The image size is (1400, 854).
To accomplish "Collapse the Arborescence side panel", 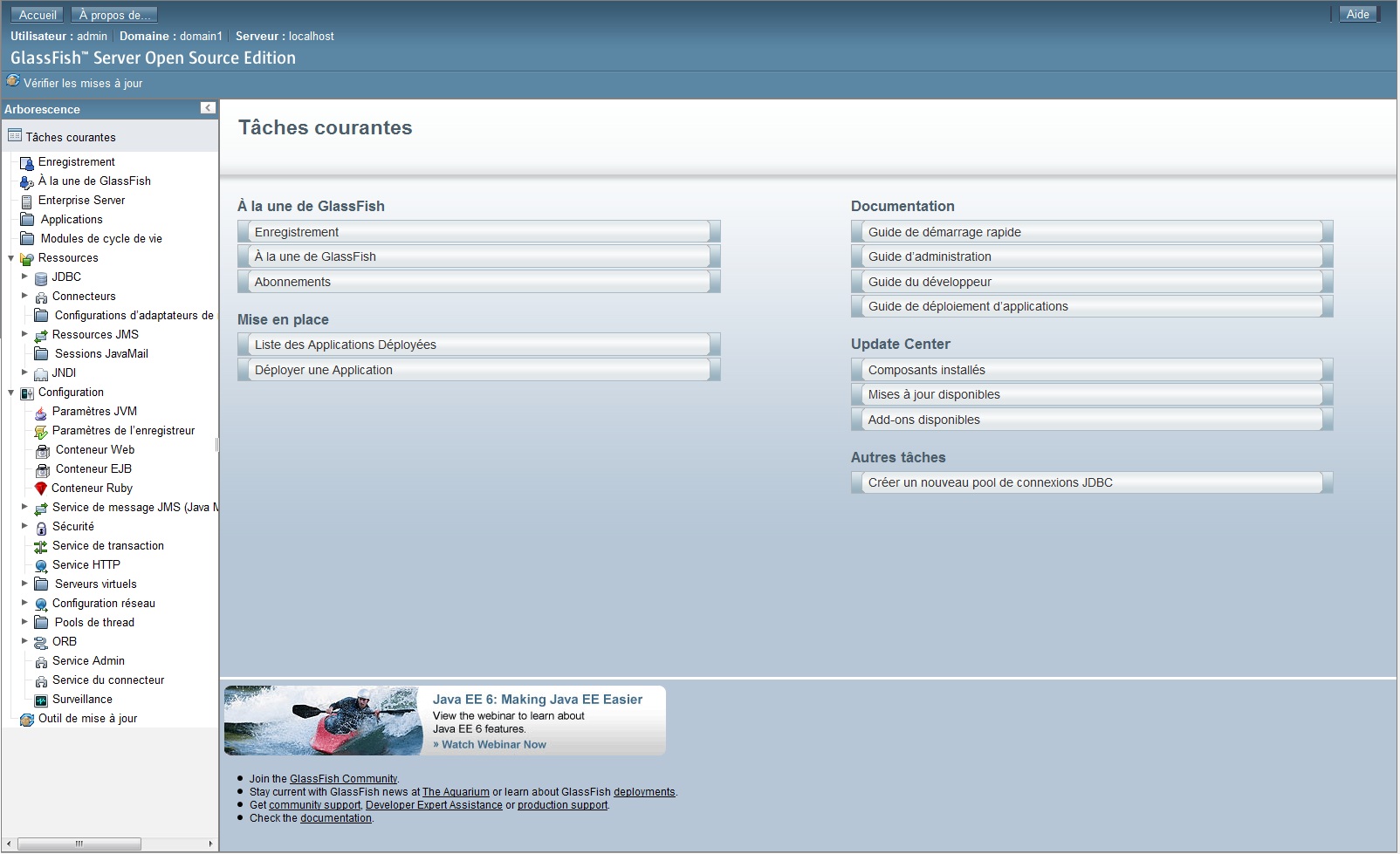I will [208, 108].
